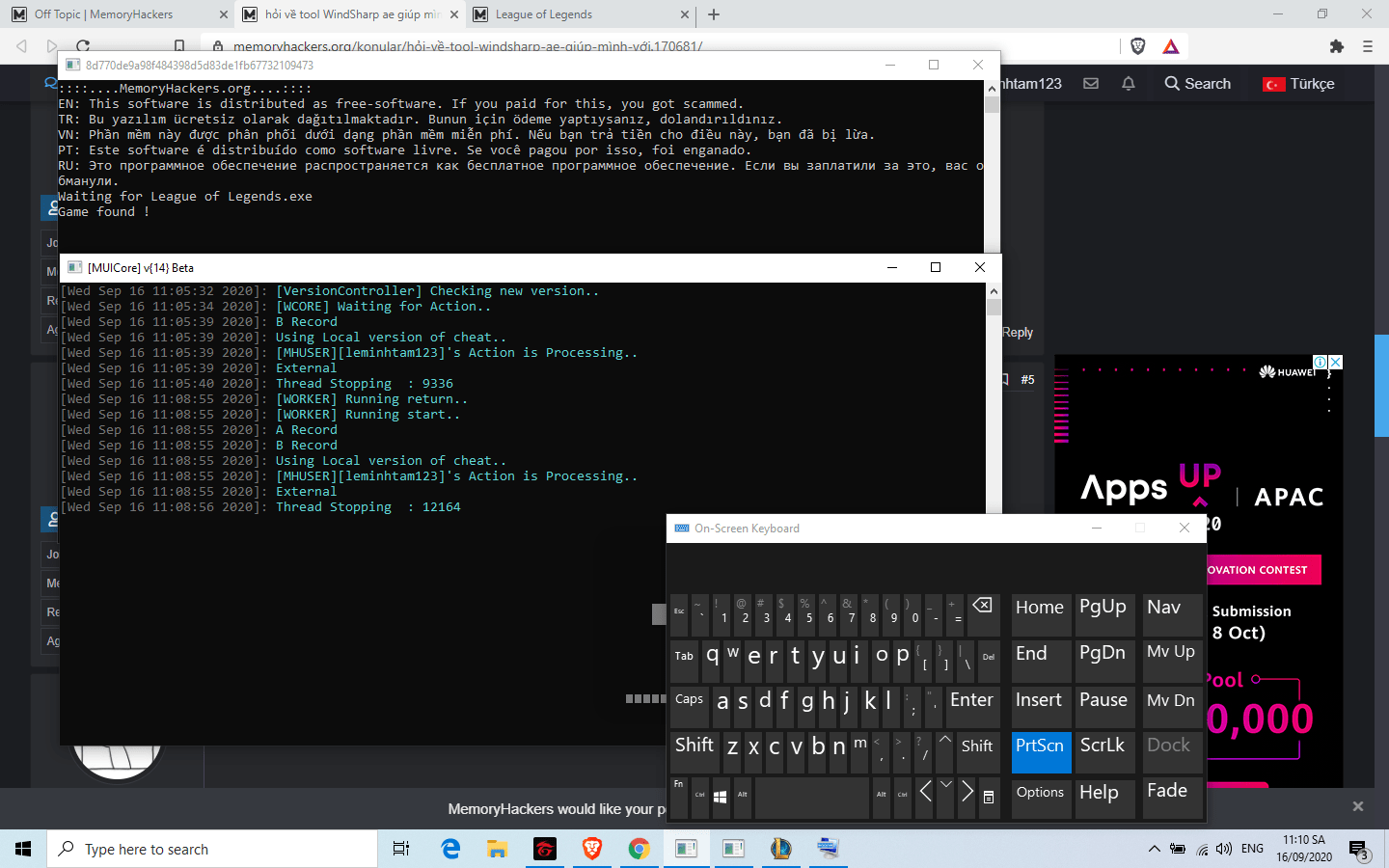
Task: Click the Brave Rewards triangle icon
Action: coord(1171,46)
